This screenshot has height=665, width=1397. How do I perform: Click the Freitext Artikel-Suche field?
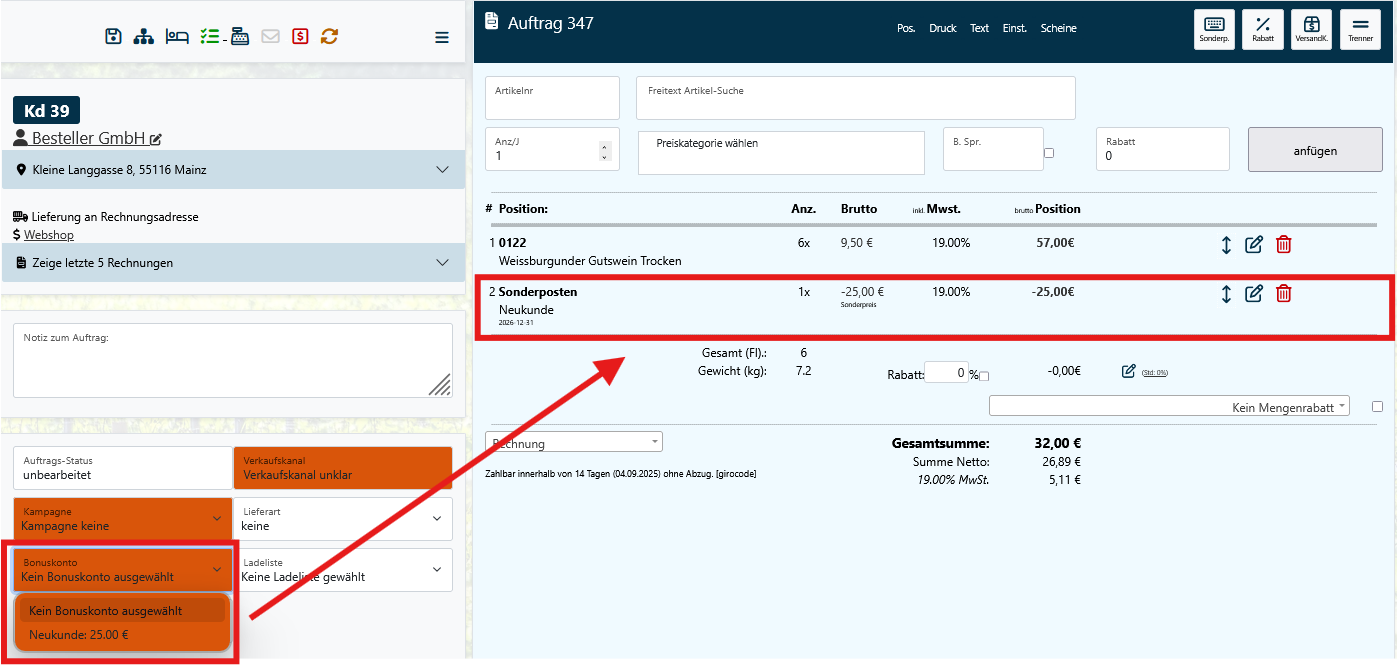point(855,99)
